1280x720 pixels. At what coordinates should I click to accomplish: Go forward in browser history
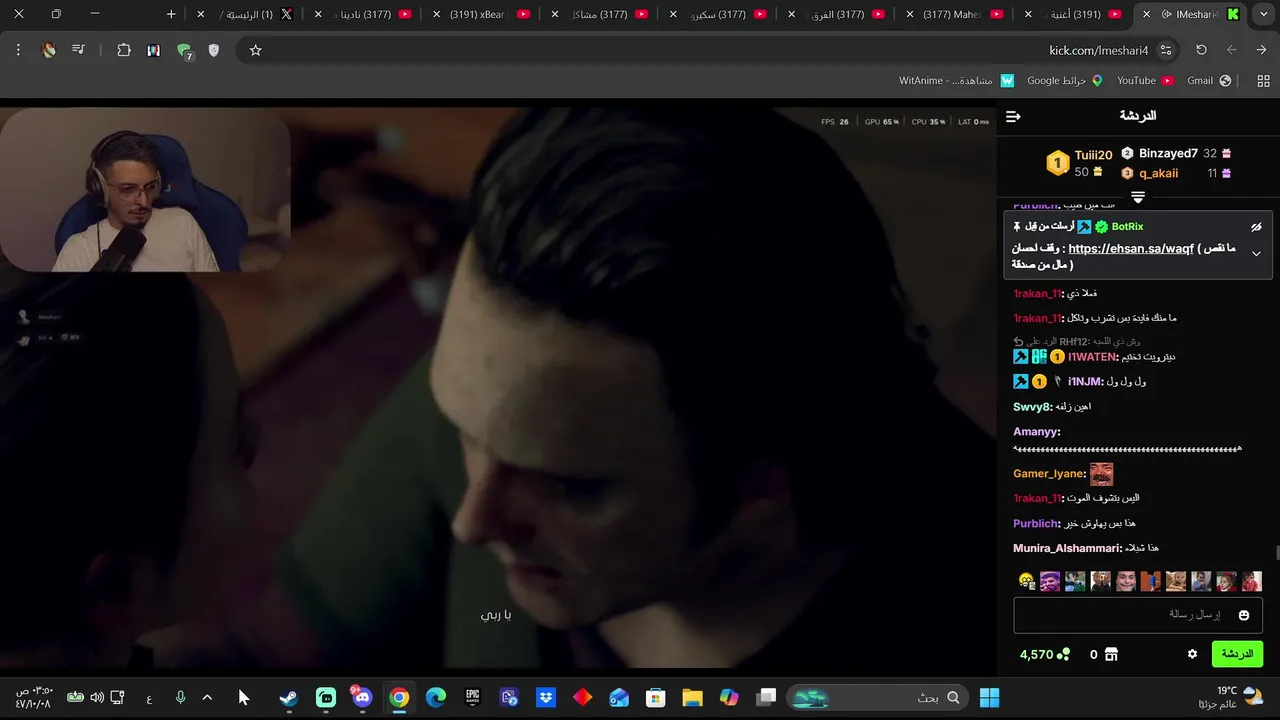click(1231, 50)
